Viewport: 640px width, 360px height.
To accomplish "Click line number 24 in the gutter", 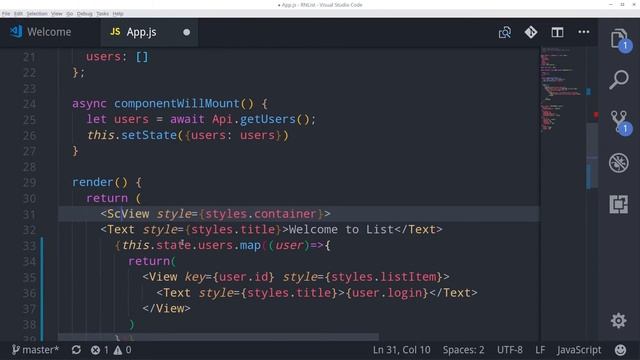I will click(x=29, y=104).
